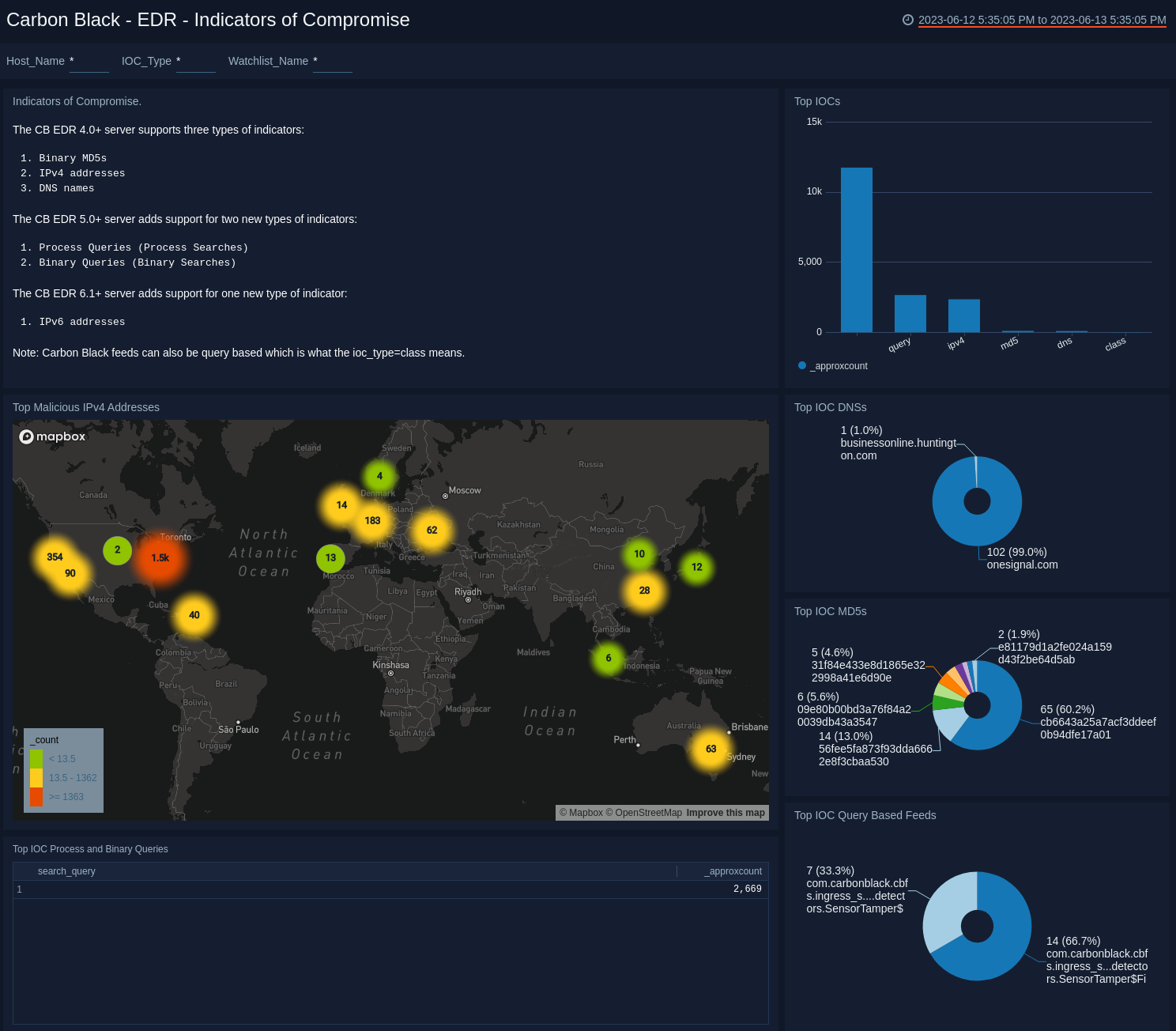Image resolution: width=1176 pixels, height=1031 pixels.
Task: Click the blue _approxcount legend dot
Action: coord(801,365)
